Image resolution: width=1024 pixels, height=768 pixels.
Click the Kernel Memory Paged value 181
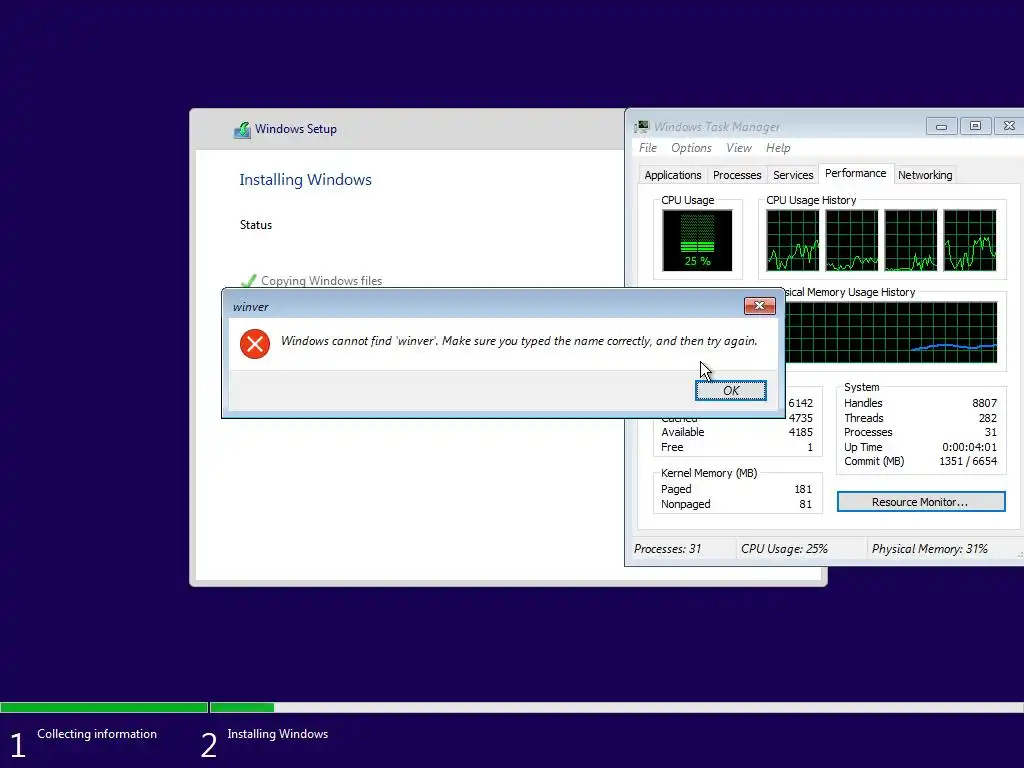803,489
